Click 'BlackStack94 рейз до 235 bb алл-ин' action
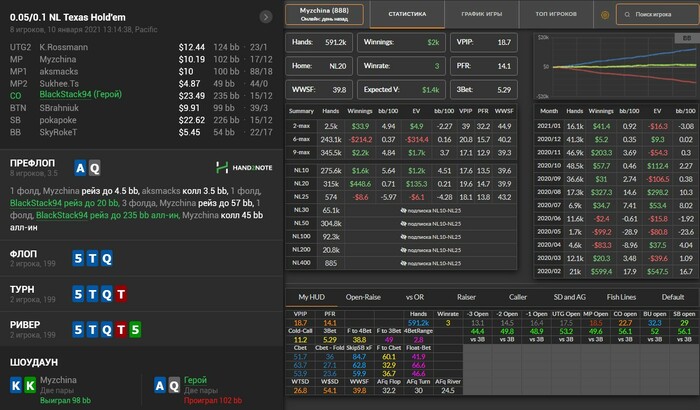Screen dimensions: 700x410 108,215
